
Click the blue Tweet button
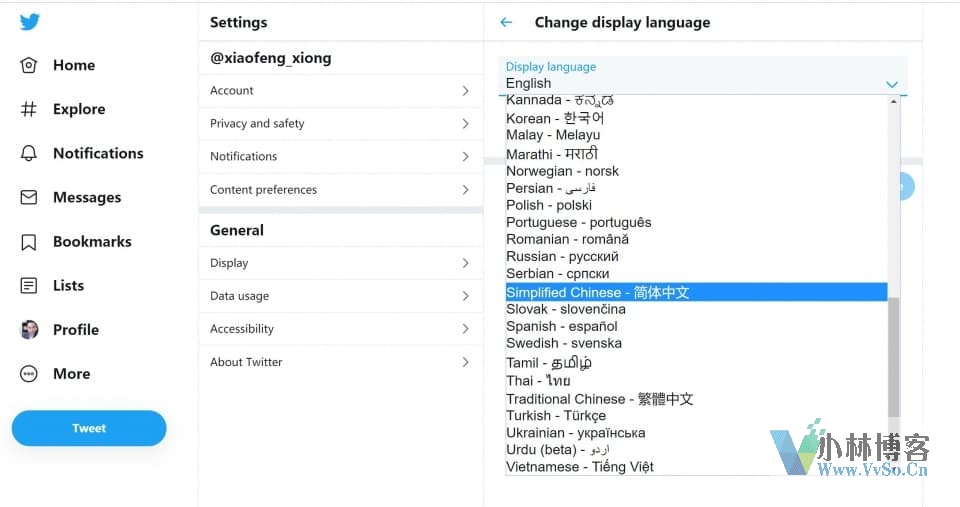coord(89,428)
